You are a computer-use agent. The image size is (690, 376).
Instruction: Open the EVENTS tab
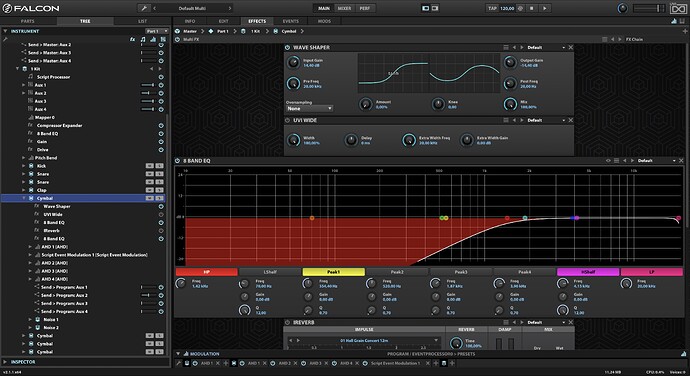point(290,21)
